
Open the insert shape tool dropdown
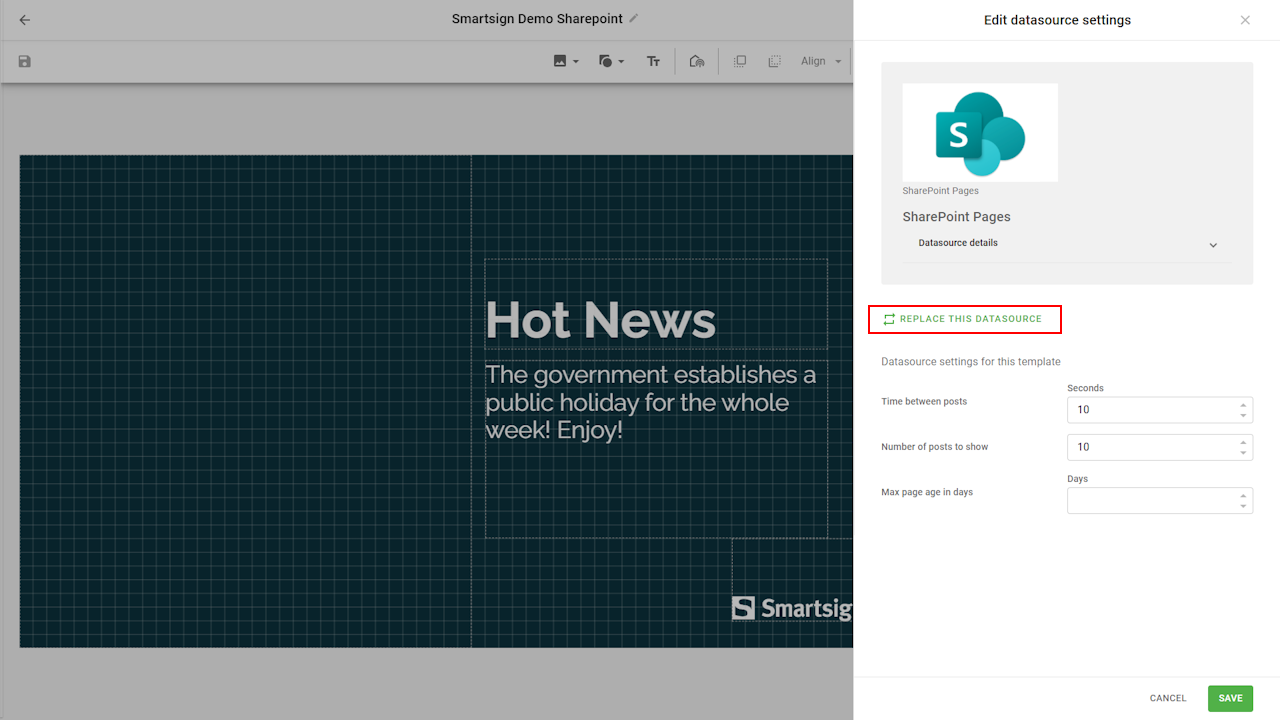click(610, 61)
